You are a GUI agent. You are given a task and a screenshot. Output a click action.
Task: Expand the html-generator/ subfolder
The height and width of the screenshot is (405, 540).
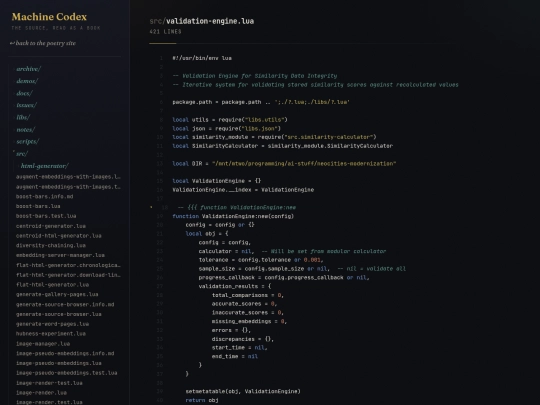click(44, 166)
